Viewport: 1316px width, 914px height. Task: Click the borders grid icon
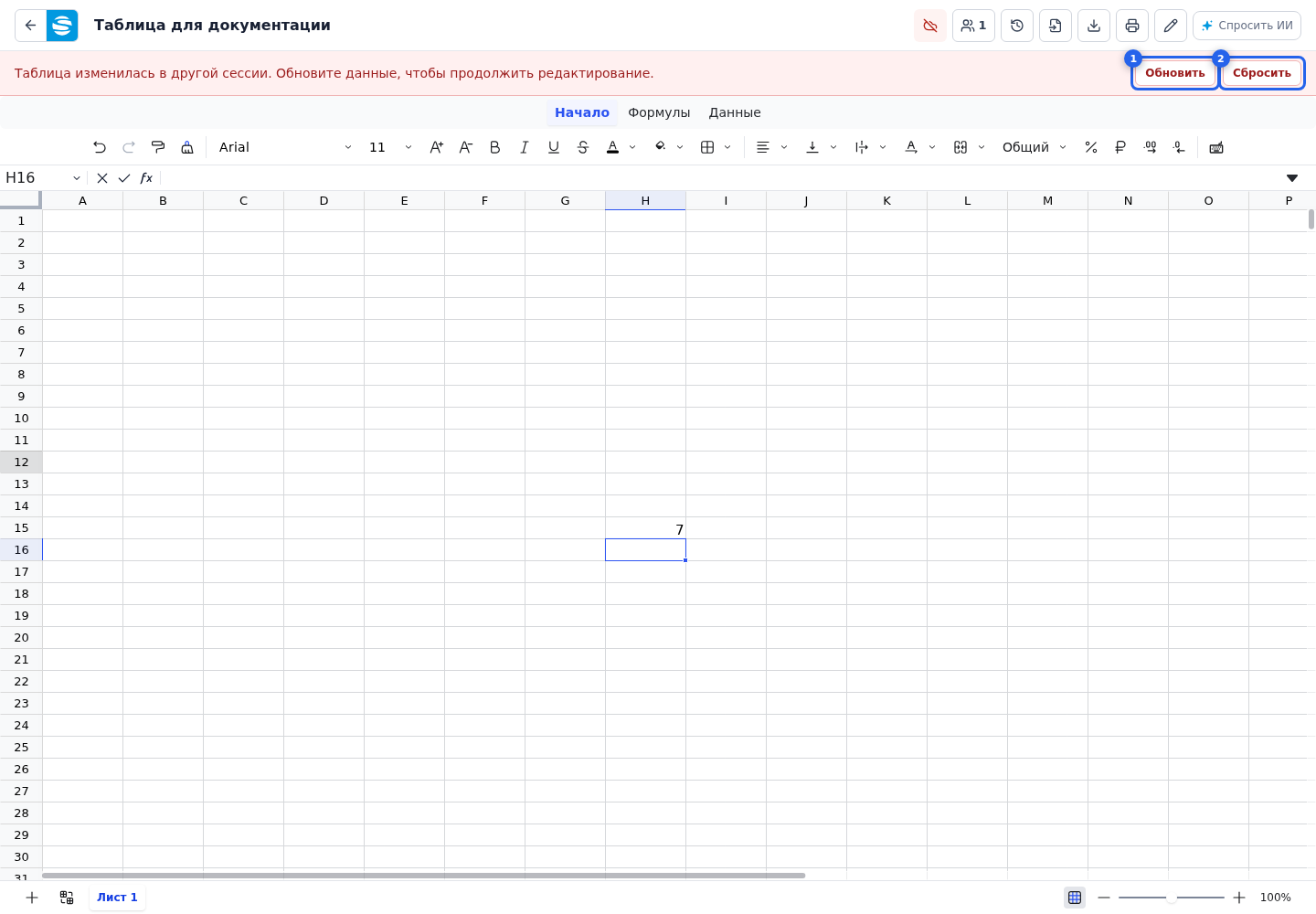[707, 147]
